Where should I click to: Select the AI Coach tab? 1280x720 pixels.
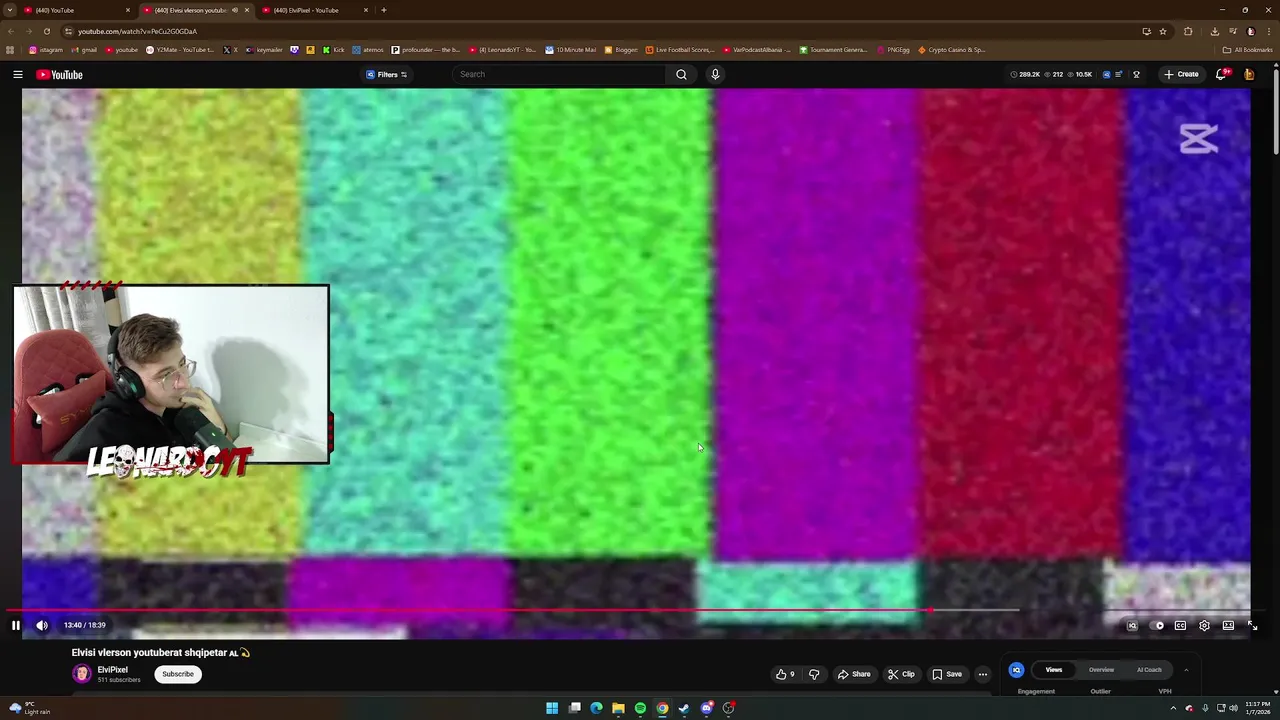point(1149,670)
